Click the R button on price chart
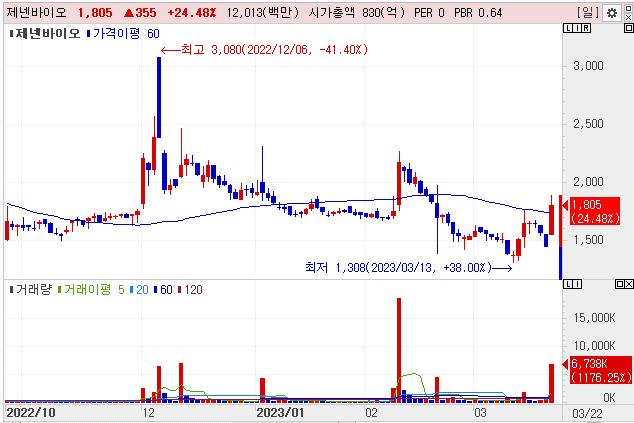 click(x=586, y=28)
